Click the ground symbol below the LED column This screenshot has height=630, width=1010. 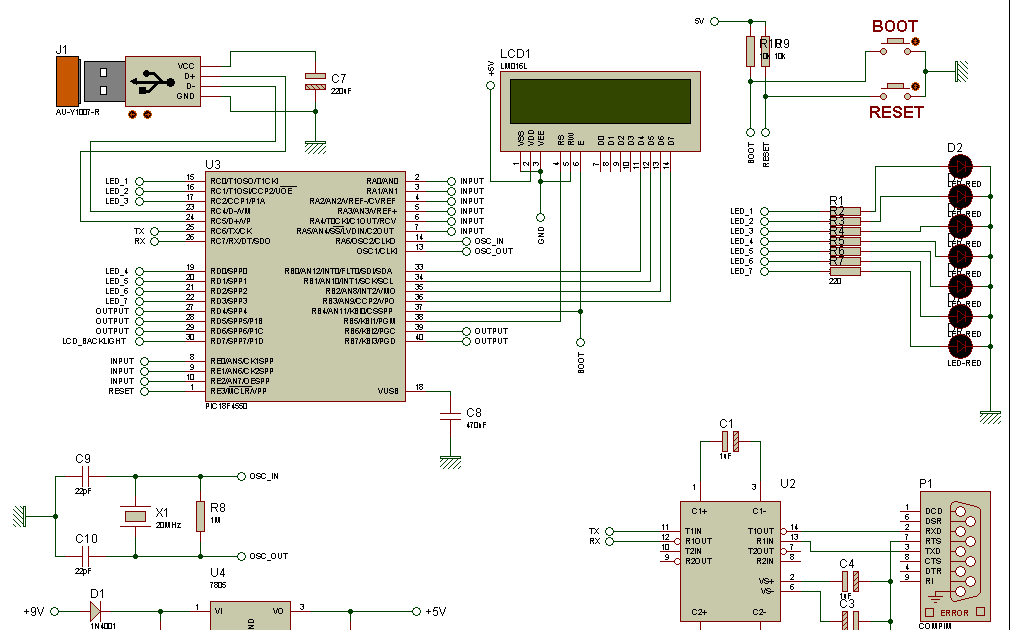pos(991,417)
